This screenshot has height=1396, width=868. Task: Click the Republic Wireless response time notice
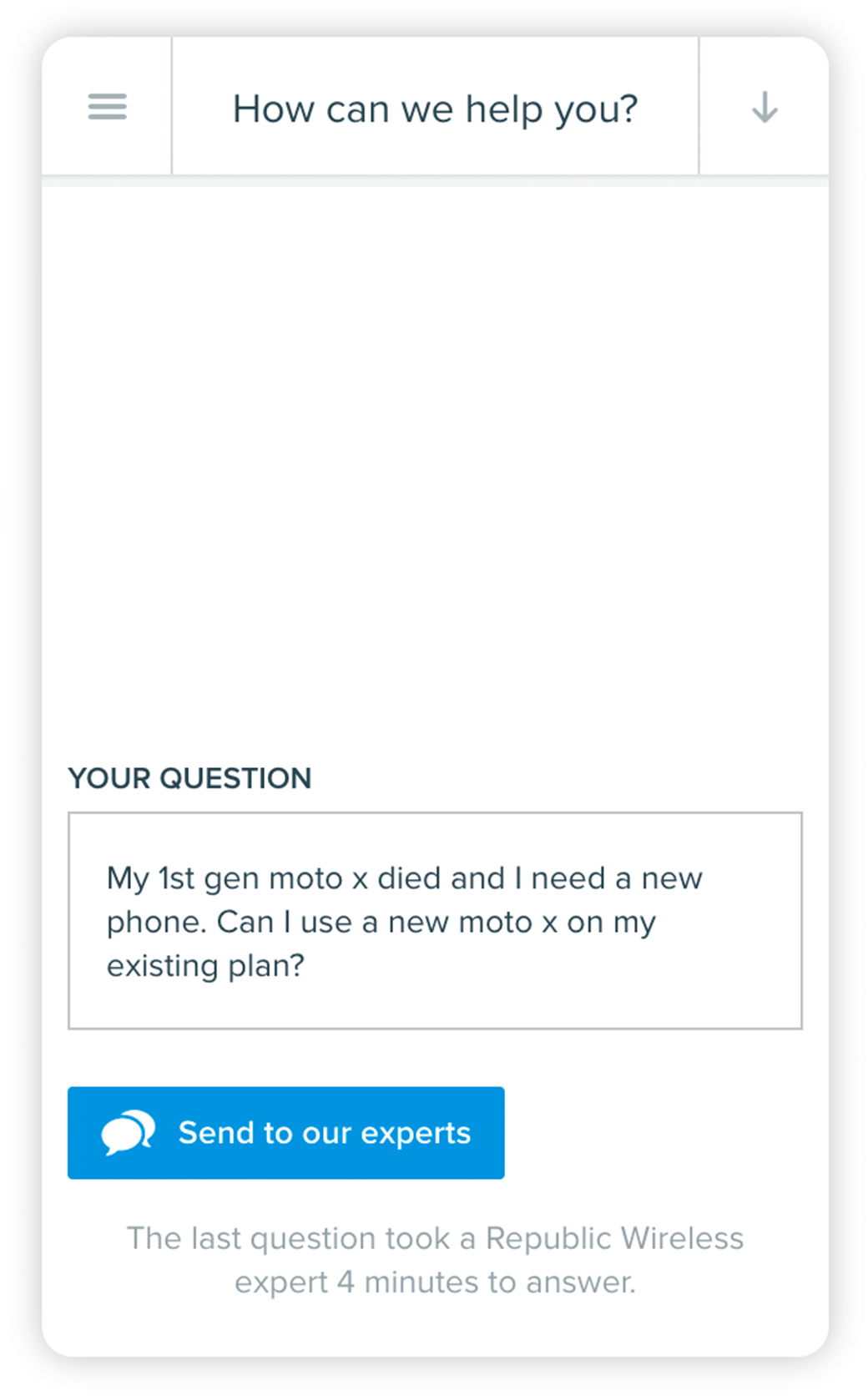coord(435,1260)
